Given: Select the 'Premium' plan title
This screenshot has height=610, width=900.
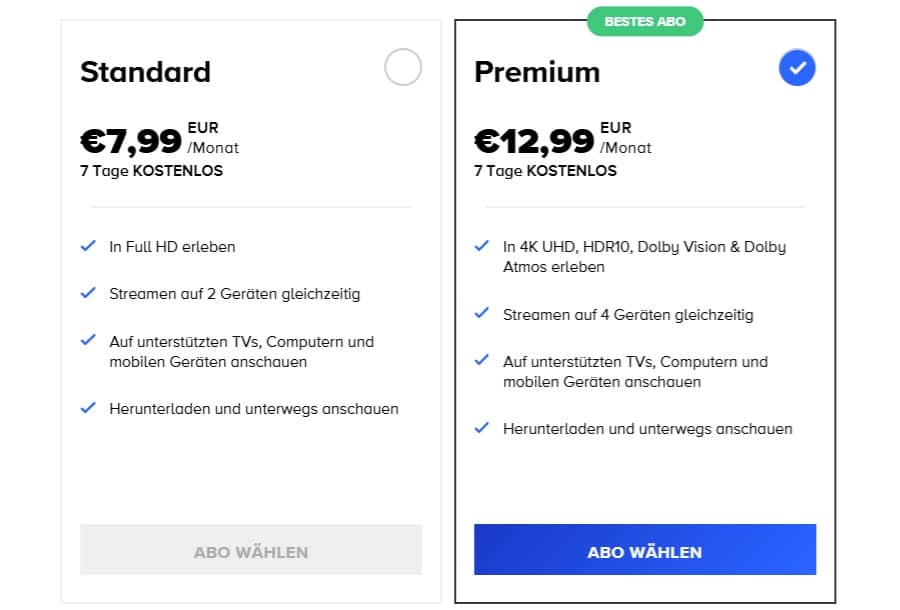Looking at the screenshot, I should (x=537, y=72).
